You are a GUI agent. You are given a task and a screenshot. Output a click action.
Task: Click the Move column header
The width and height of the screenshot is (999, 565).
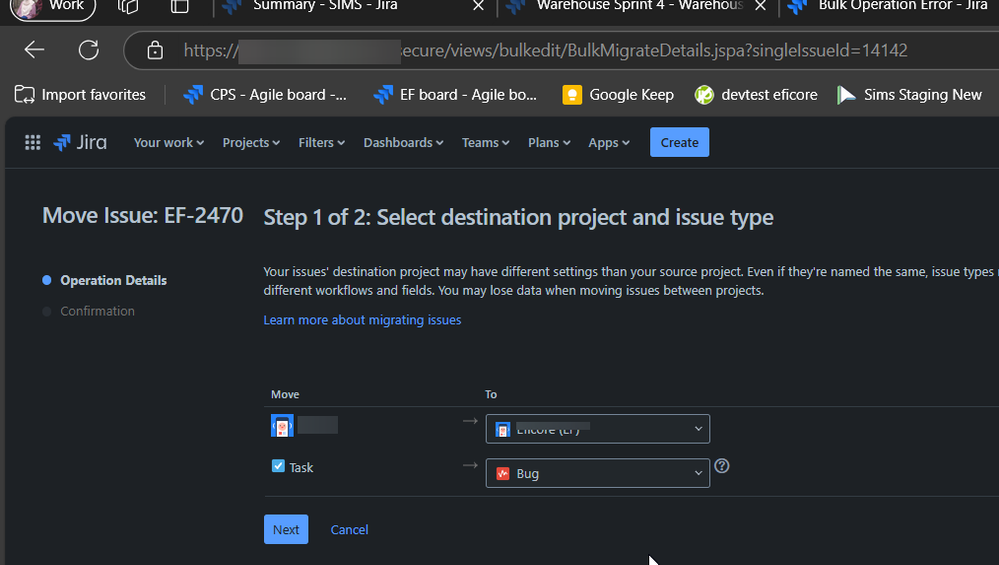tap(285, 394)
